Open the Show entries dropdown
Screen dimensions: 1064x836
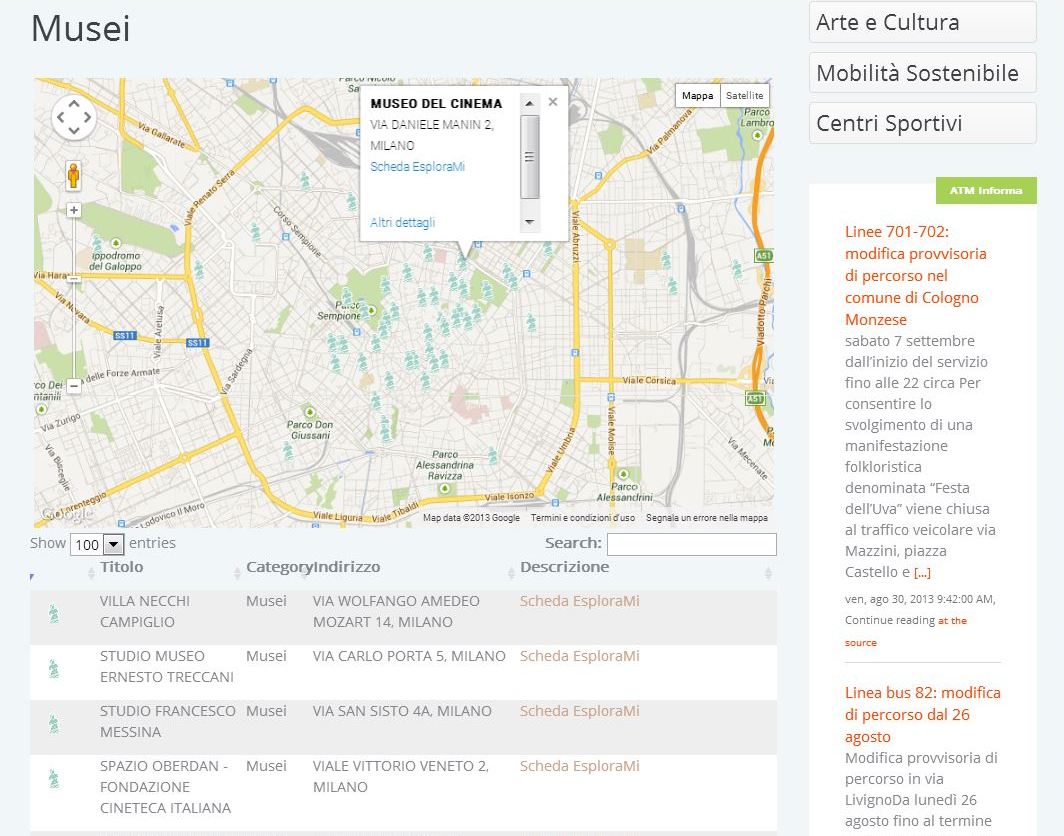tap(97, 544)
